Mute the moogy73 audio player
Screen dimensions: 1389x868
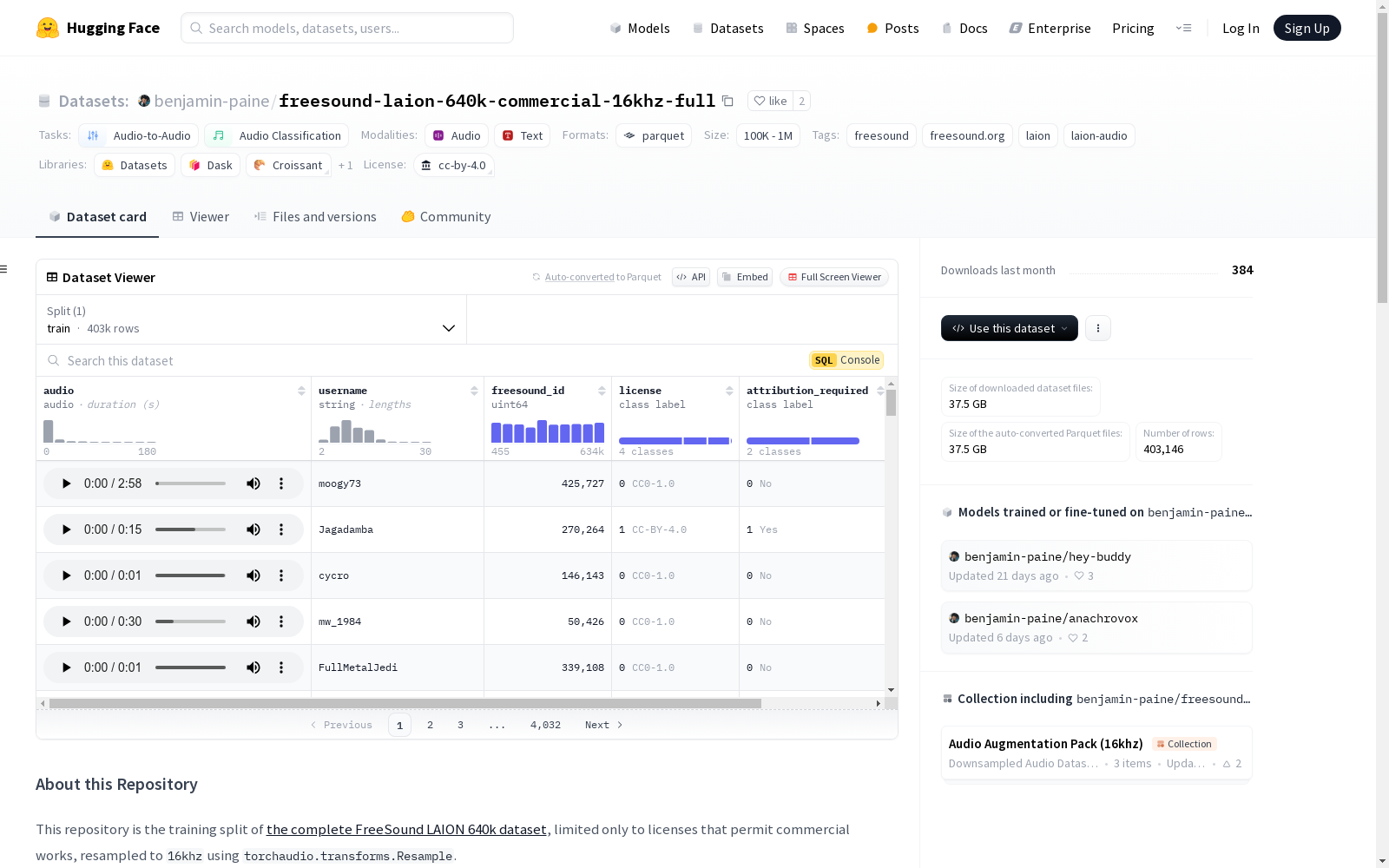tap(253, 483)
